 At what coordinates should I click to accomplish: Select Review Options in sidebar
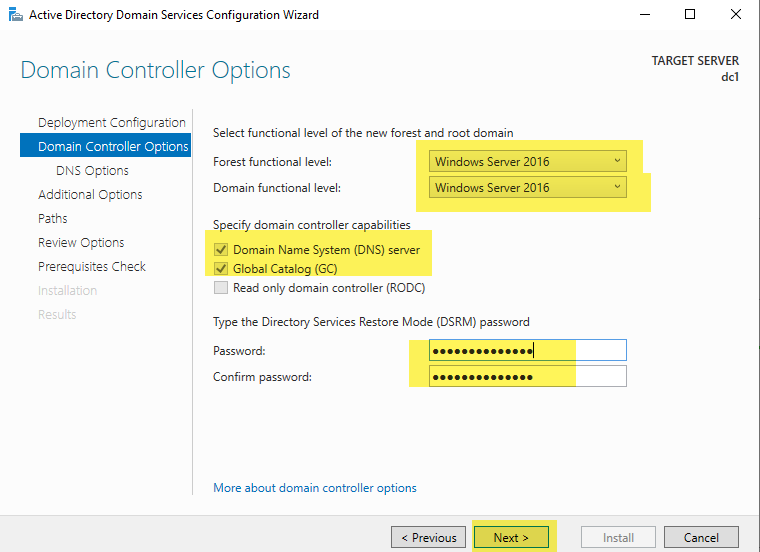coord(81,242)
